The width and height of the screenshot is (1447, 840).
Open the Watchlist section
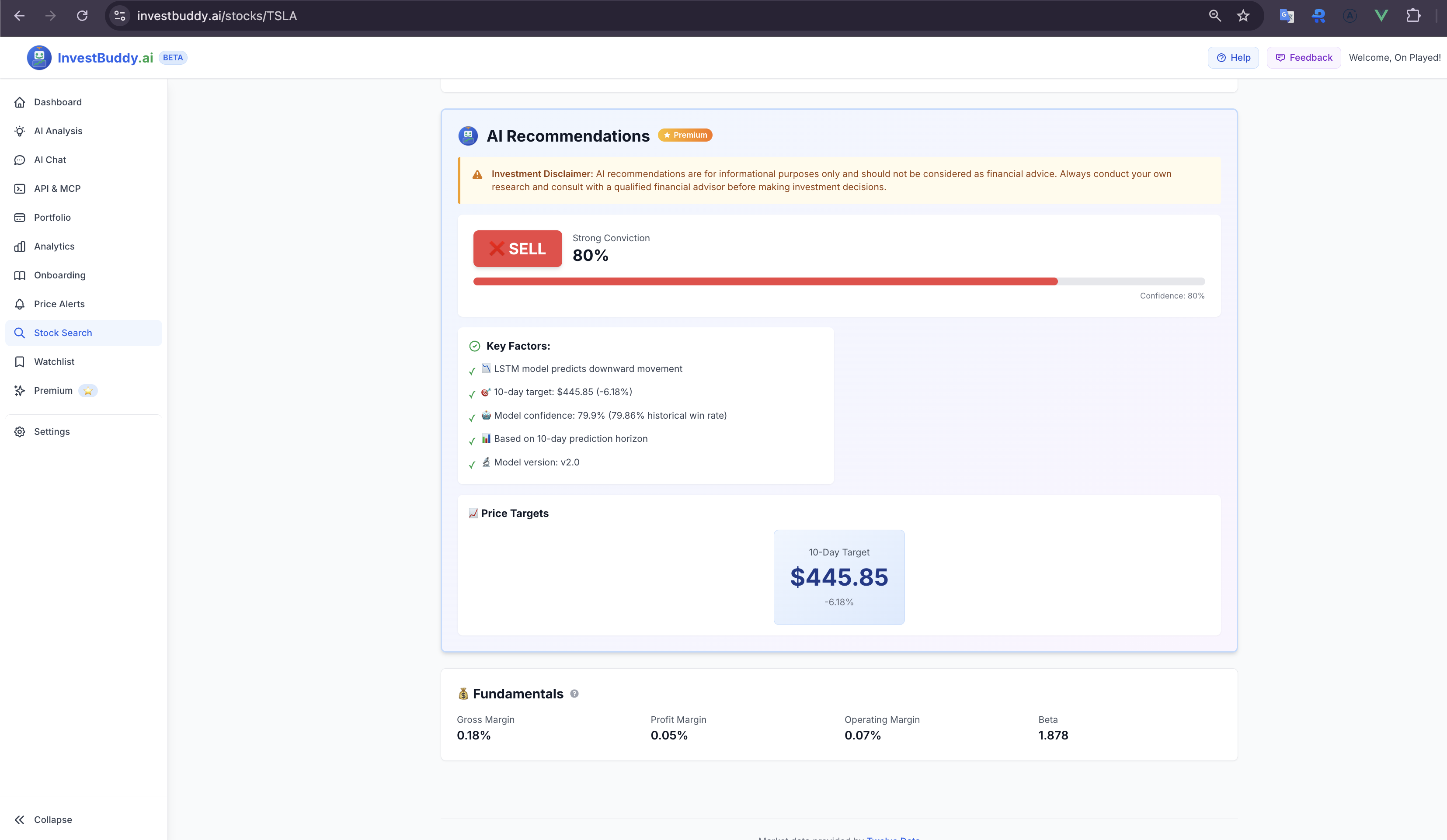(x=55, y=361)
